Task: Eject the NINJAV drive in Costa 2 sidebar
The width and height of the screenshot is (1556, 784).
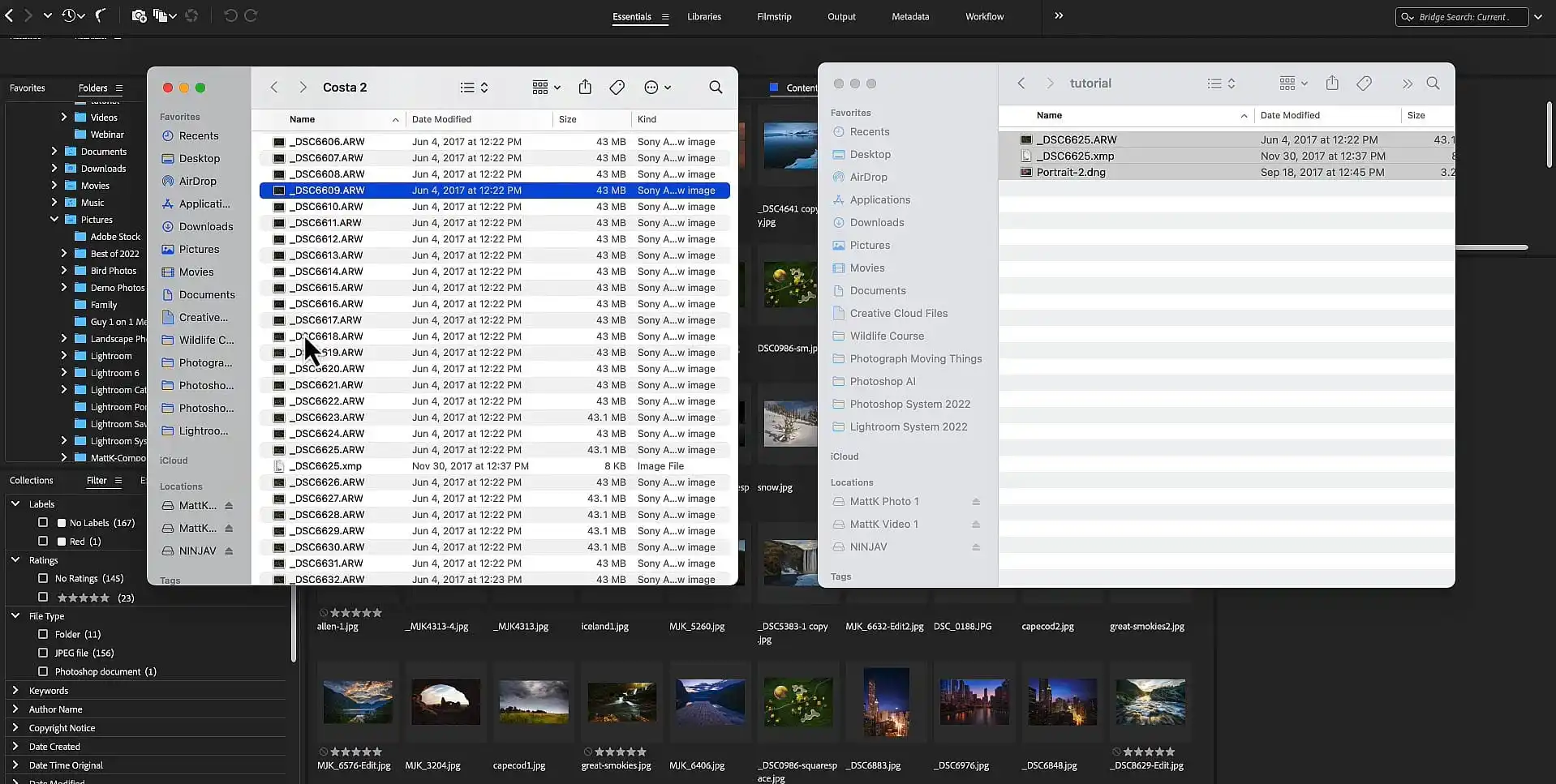Action: (x=229, y=551)
